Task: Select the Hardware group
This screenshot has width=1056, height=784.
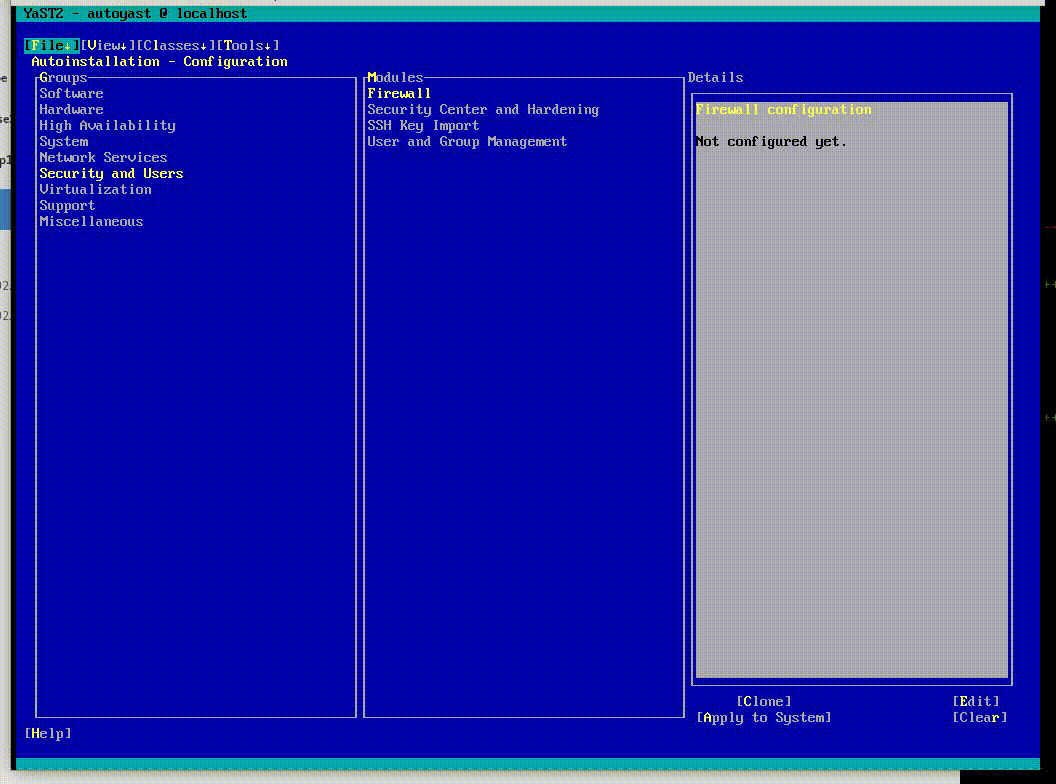Action: point(71,109)
